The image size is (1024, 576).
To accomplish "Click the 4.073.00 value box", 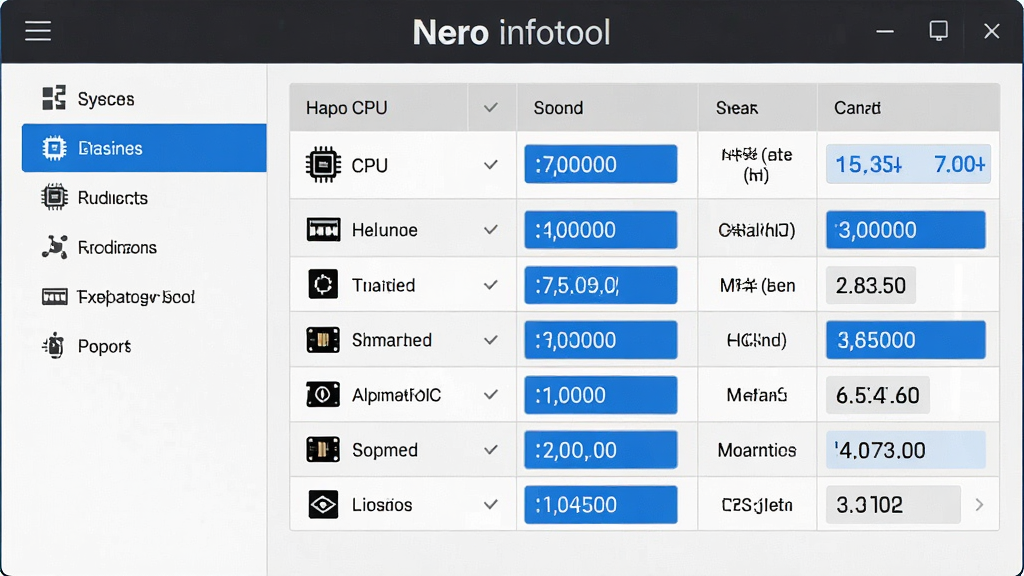I will tap(906, 449).
